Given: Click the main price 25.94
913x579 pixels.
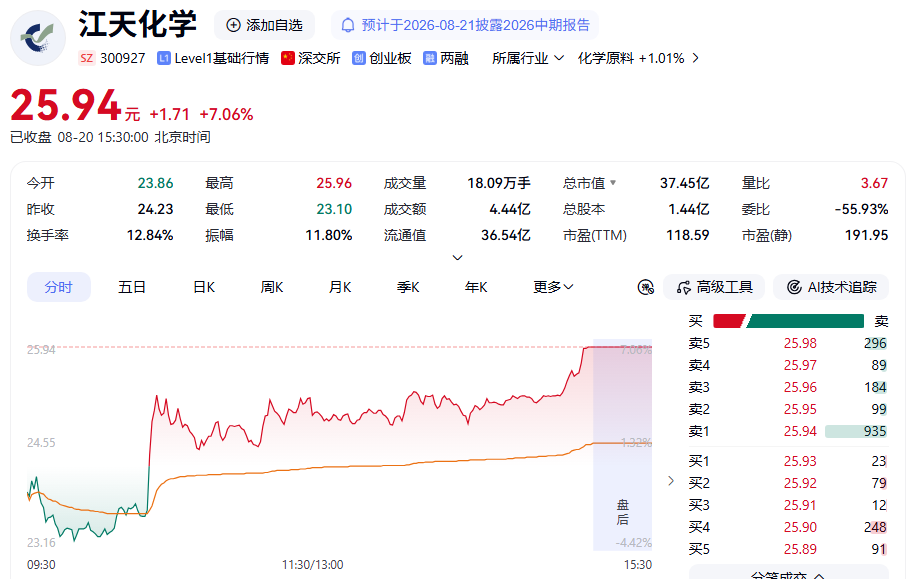Looking at the screenshot, I should [x=66, y=105].
